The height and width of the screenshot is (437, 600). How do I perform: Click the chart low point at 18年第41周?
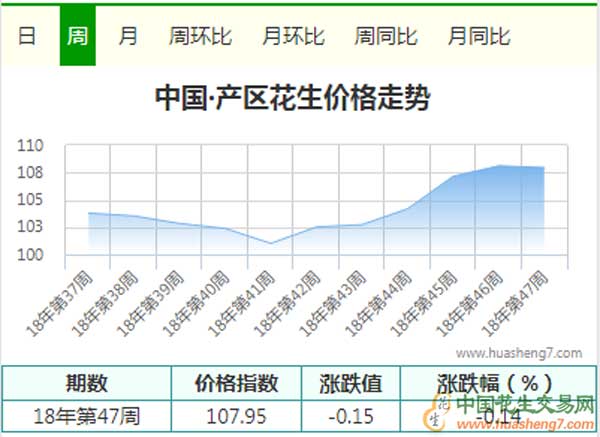pos(270,243)
